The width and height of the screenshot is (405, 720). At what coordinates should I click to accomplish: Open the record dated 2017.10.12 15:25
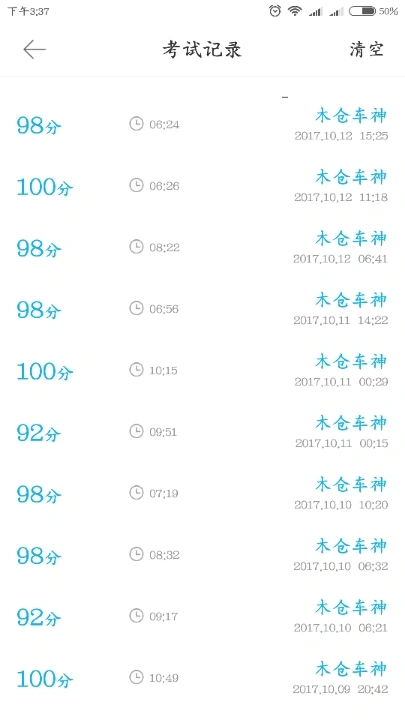coord(202,124)
